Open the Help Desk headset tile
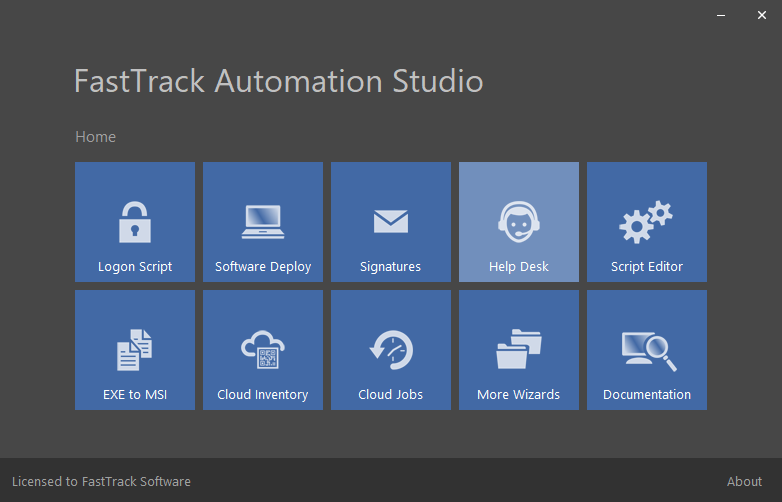 pos(519,222)
